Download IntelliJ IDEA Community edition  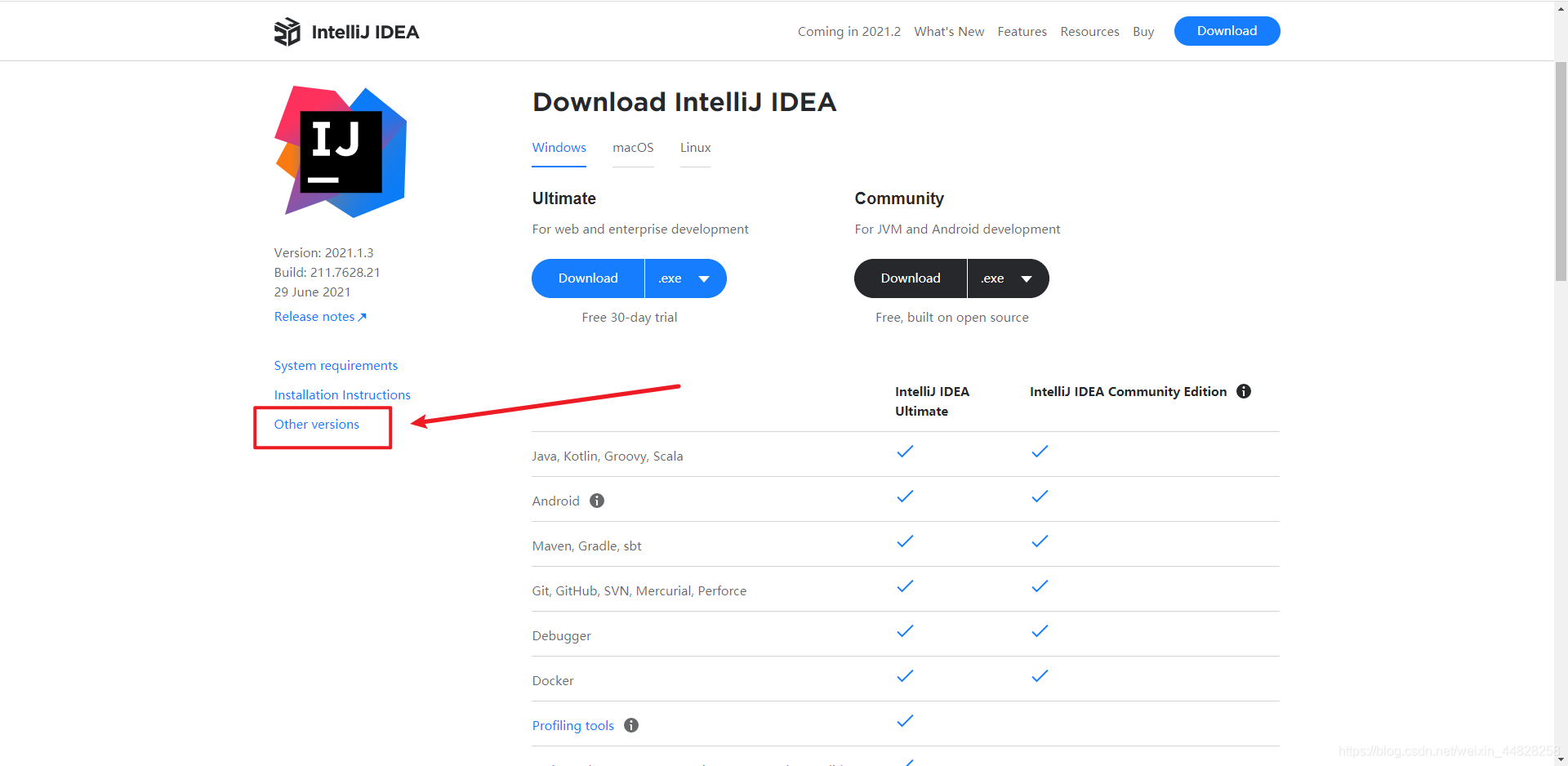pos(911,278)
